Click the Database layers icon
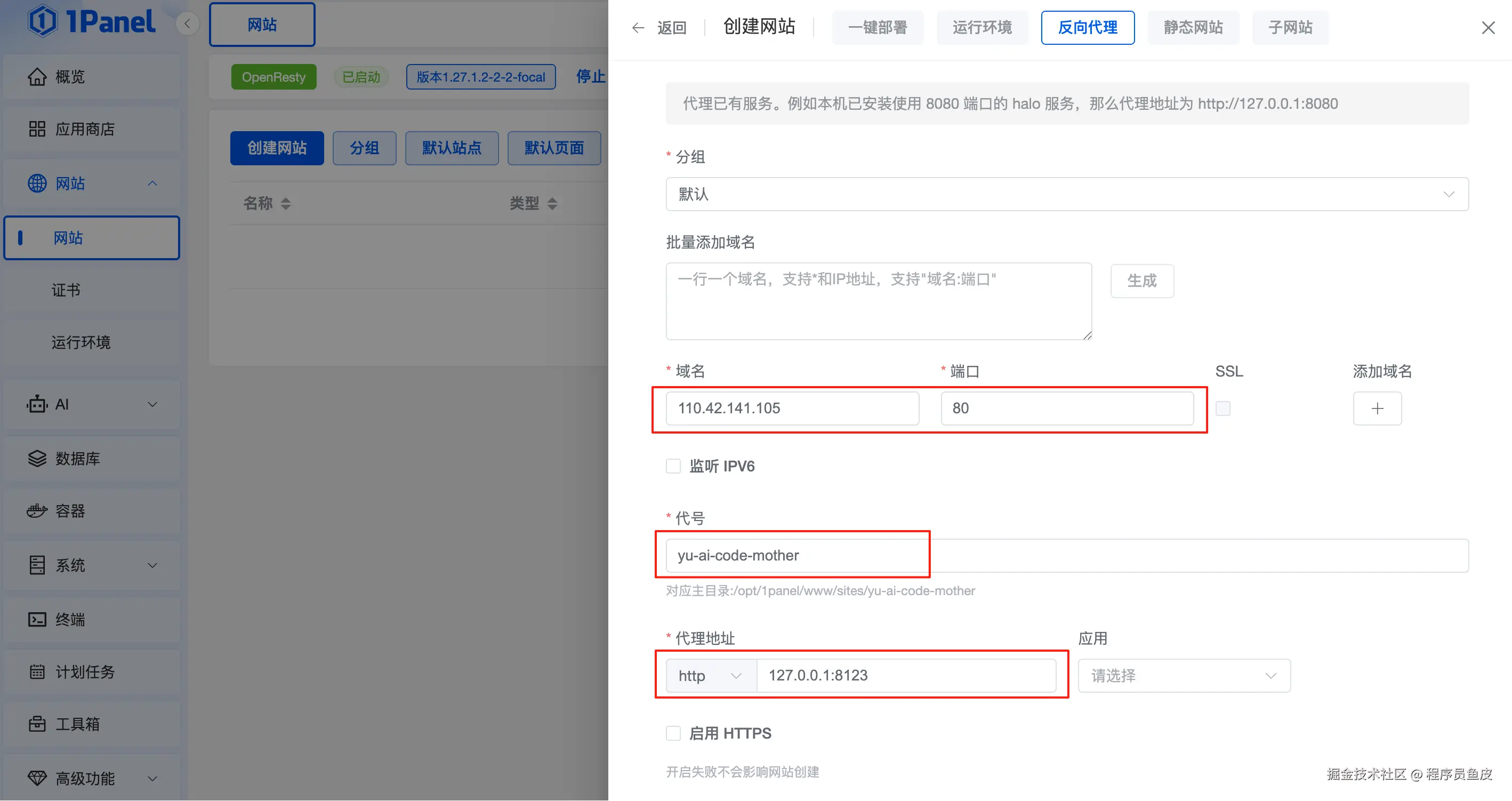1512x801 pixels. pyautogui.click(x=37, y=459)
